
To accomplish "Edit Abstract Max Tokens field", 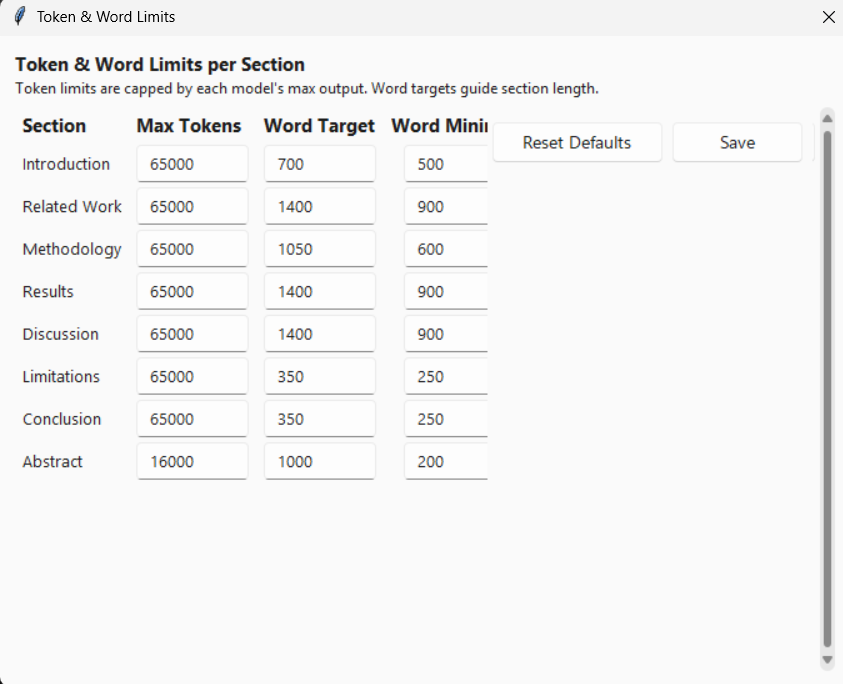I will pyautogui.click(x=192, y=461).
